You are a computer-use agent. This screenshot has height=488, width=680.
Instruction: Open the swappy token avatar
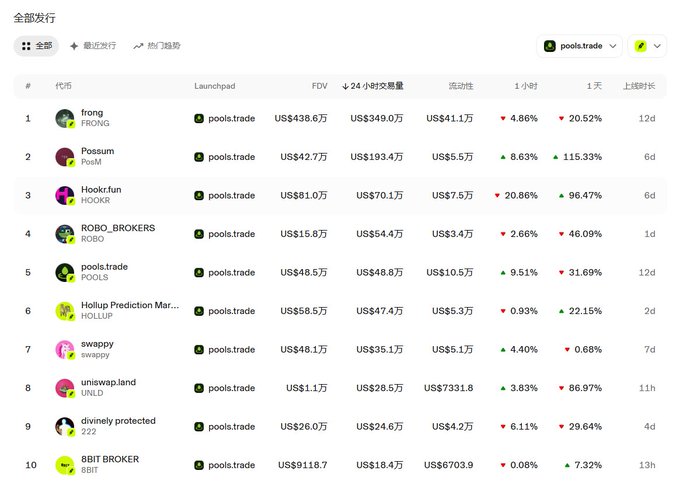tap(65, 350)
